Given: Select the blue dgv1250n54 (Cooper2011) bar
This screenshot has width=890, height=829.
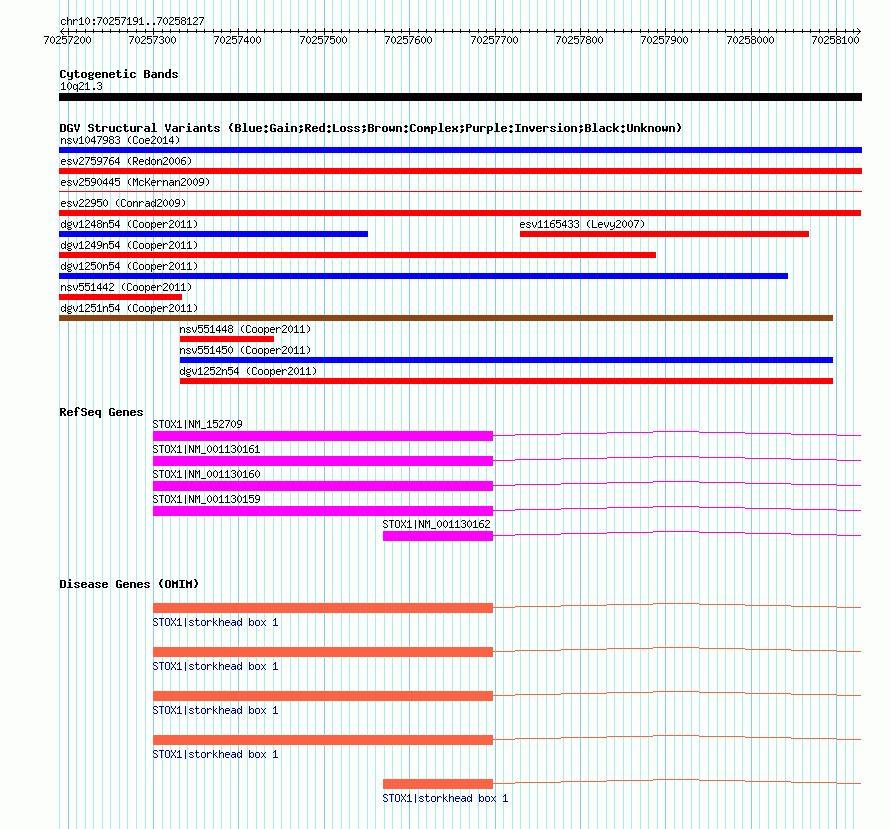Looking at the screenshot, I should click(423, 276).
